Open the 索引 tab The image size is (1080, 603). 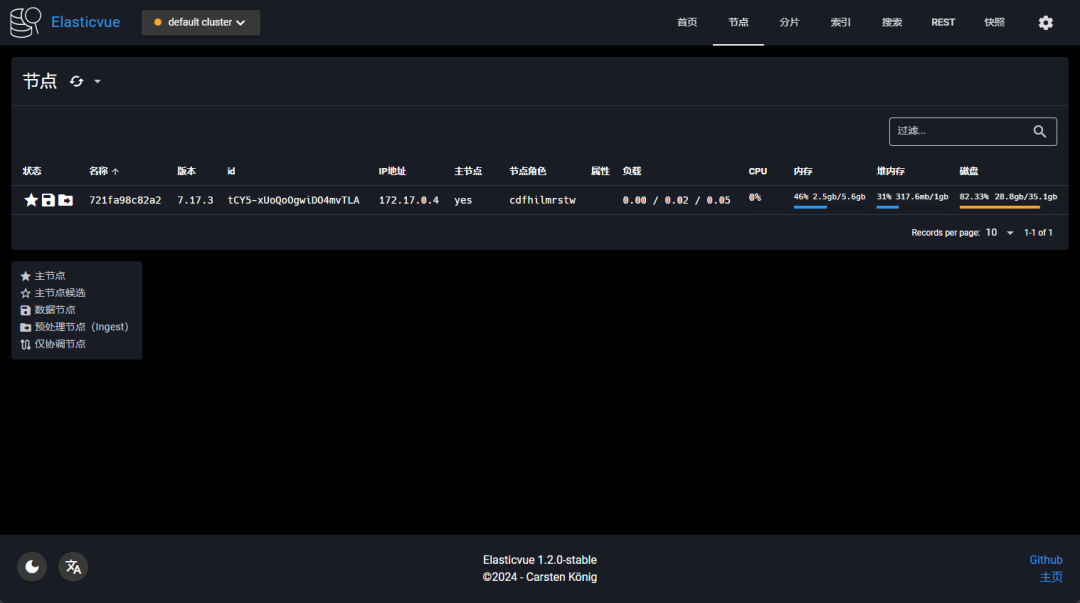tap(841, 22)
